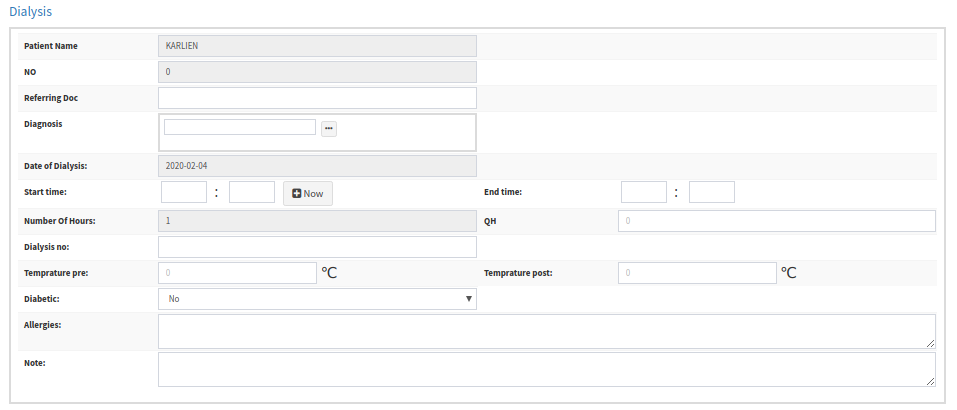Viewport: 957px width, 410px height.
Task: Click the NO field showing 0
Action: (x=317, y=72)
